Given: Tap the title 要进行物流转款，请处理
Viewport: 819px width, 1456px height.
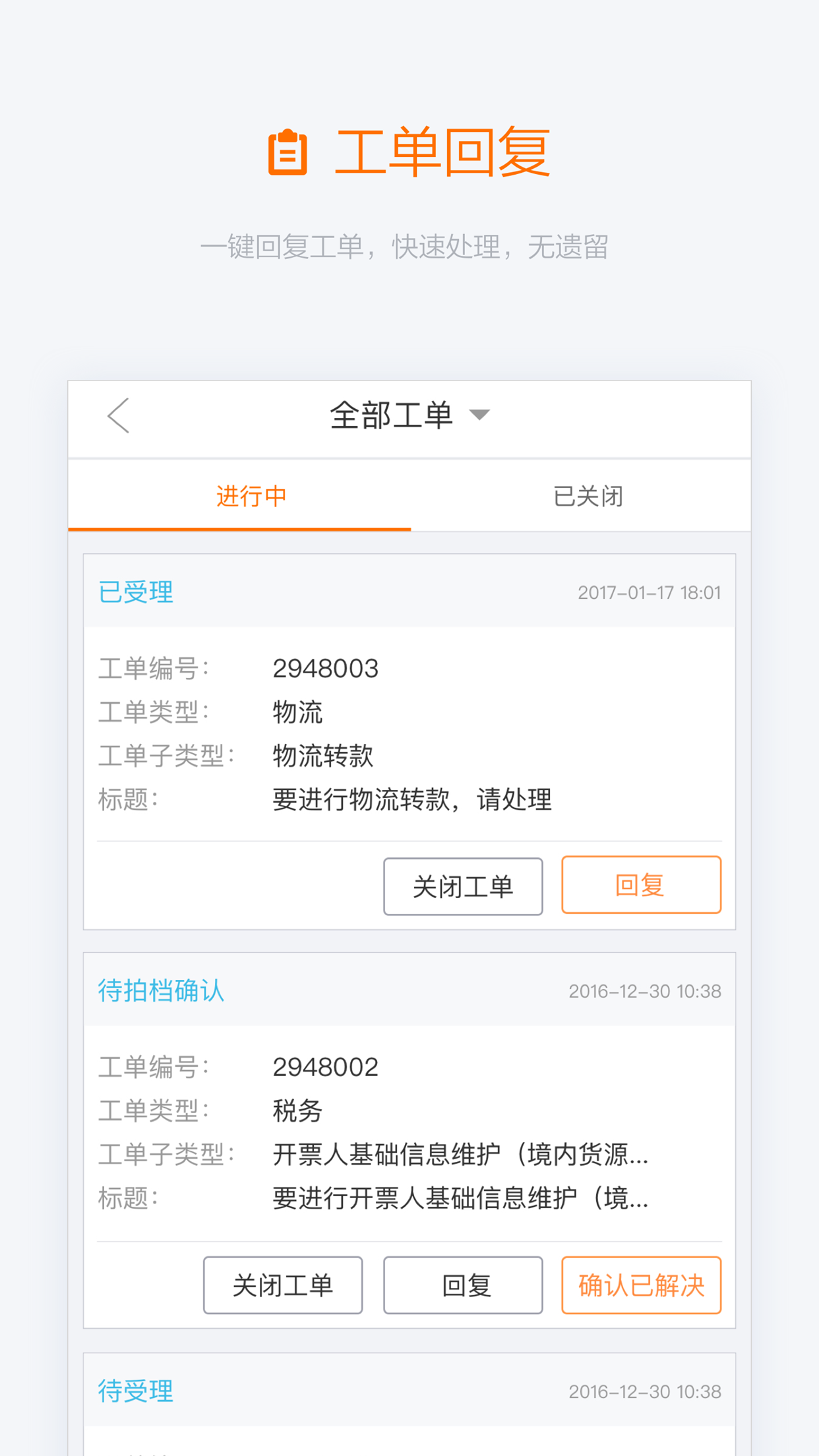Looking at the screenshot, I should 412,799.
